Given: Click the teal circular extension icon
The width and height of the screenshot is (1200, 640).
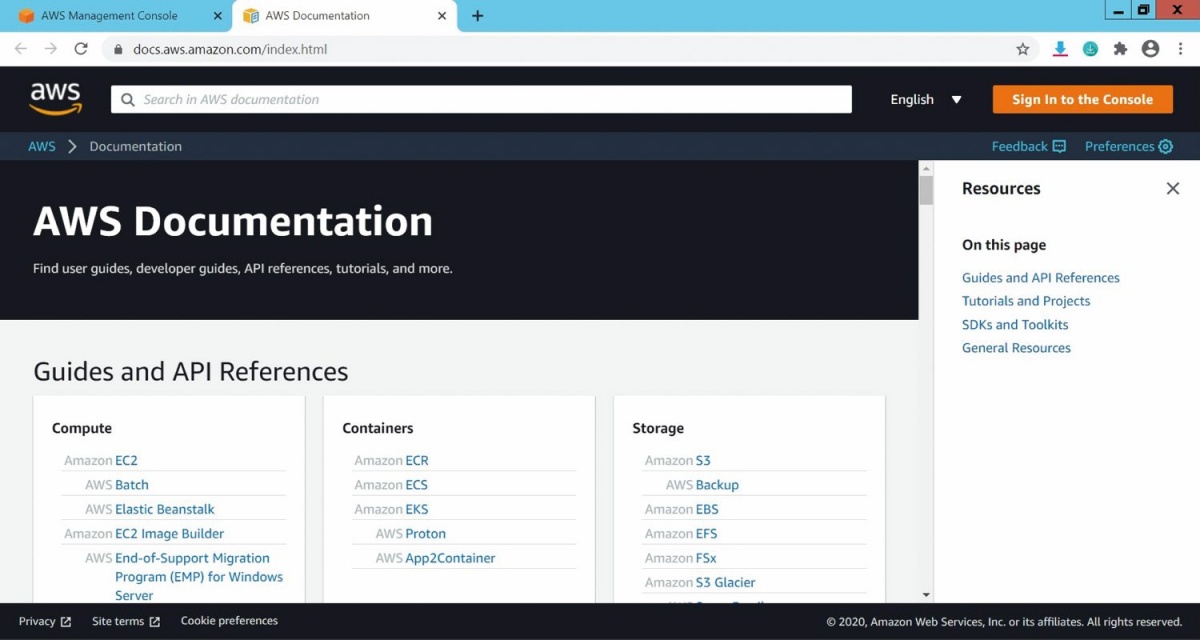Looking at the screenshot, I should click(x=1090, y=49).
